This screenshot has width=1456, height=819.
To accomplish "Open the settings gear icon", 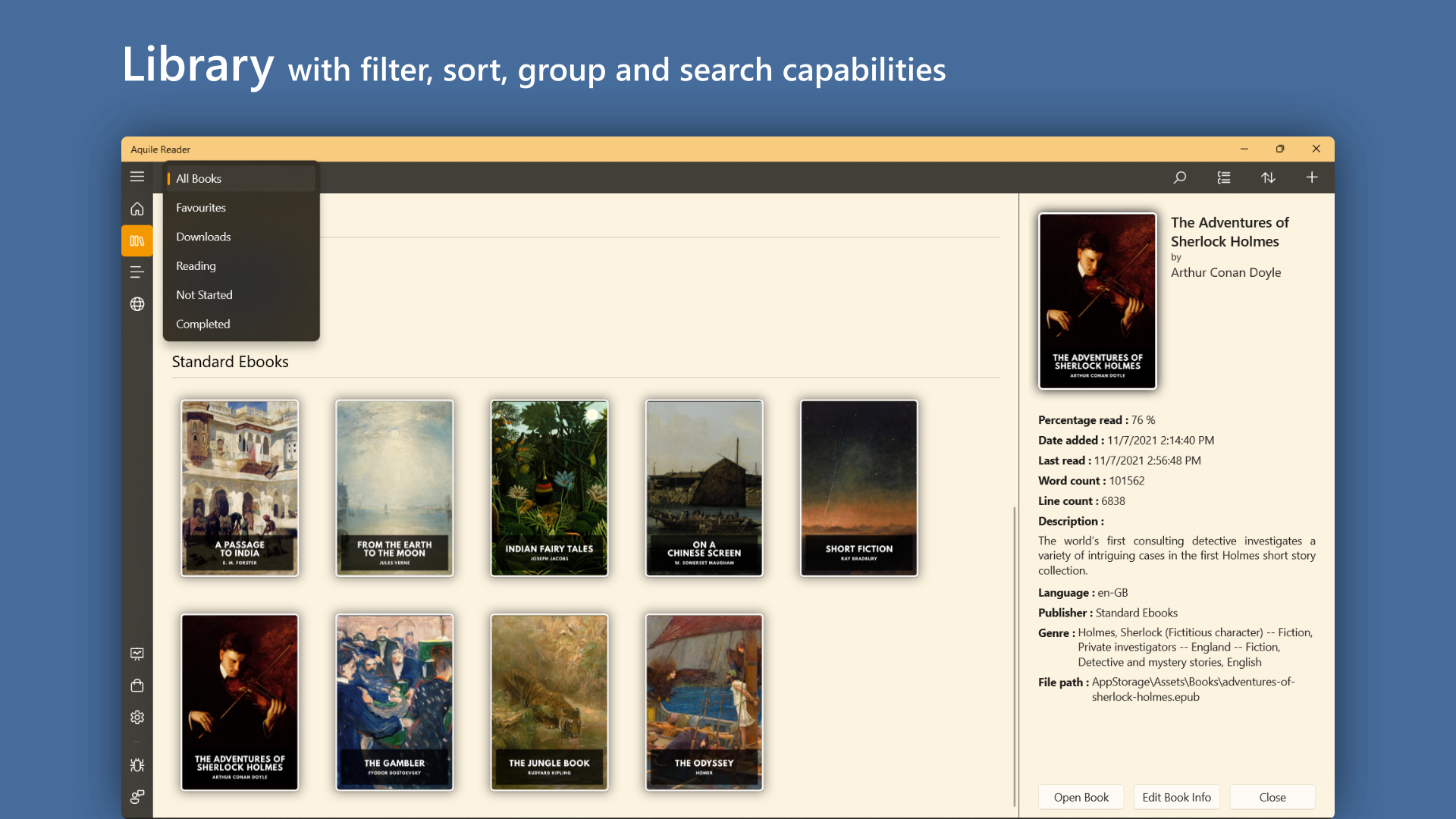I will pyautogui.click(x=137, y=717).
